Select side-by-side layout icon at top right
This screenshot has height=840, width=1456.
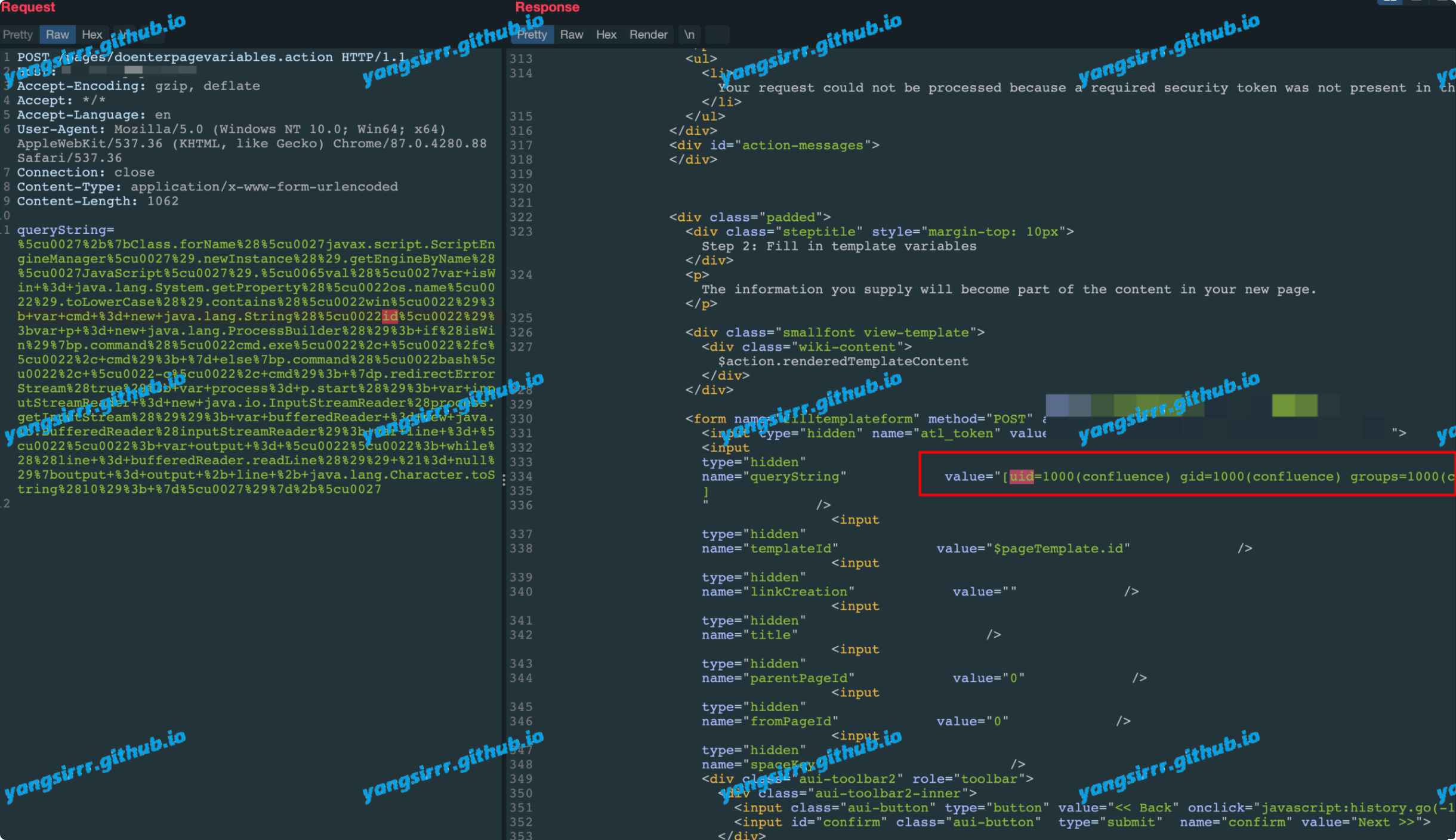click(x=1389, y=2)
